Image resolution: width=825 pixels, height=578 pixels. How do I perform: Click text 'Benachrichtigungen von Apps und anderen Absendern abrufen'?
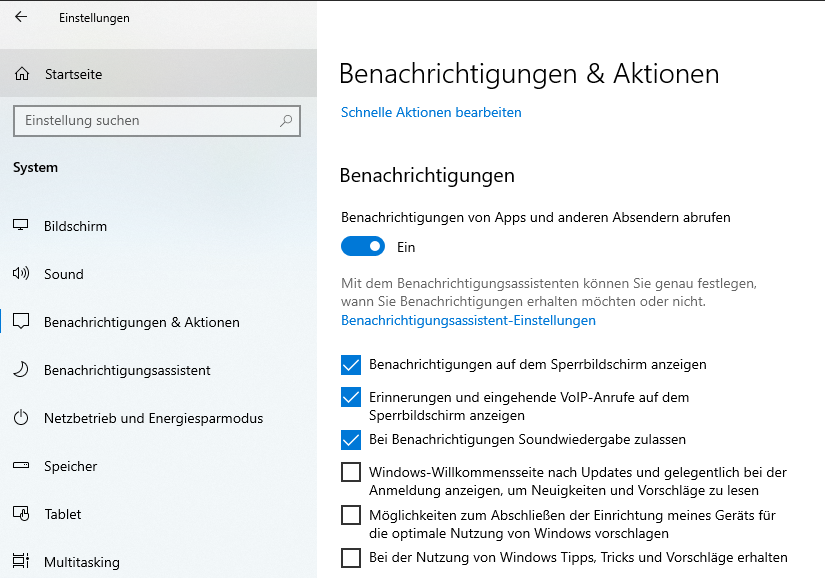tap(536, 218)
